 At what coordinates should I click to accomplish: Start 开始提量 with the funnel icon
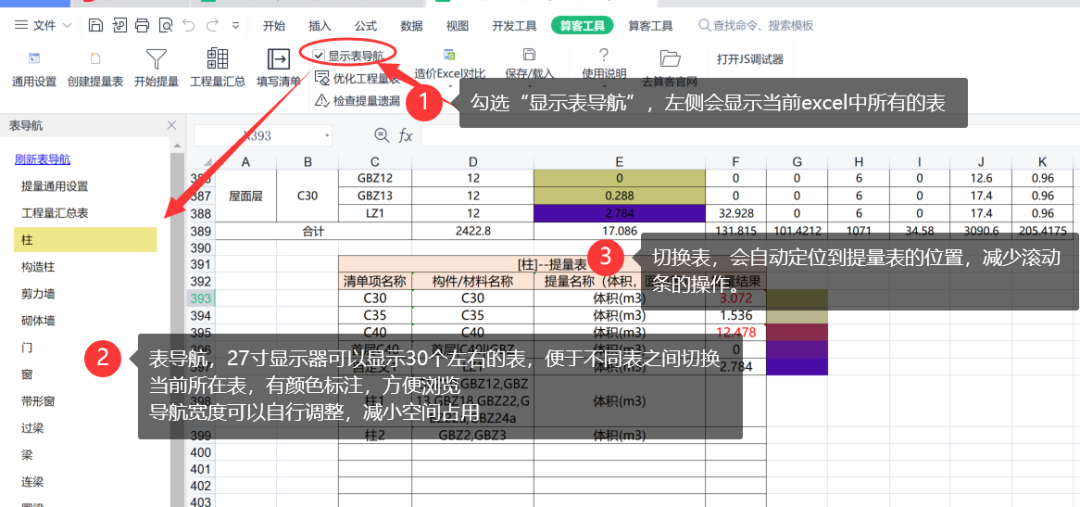tap(156, 59)
